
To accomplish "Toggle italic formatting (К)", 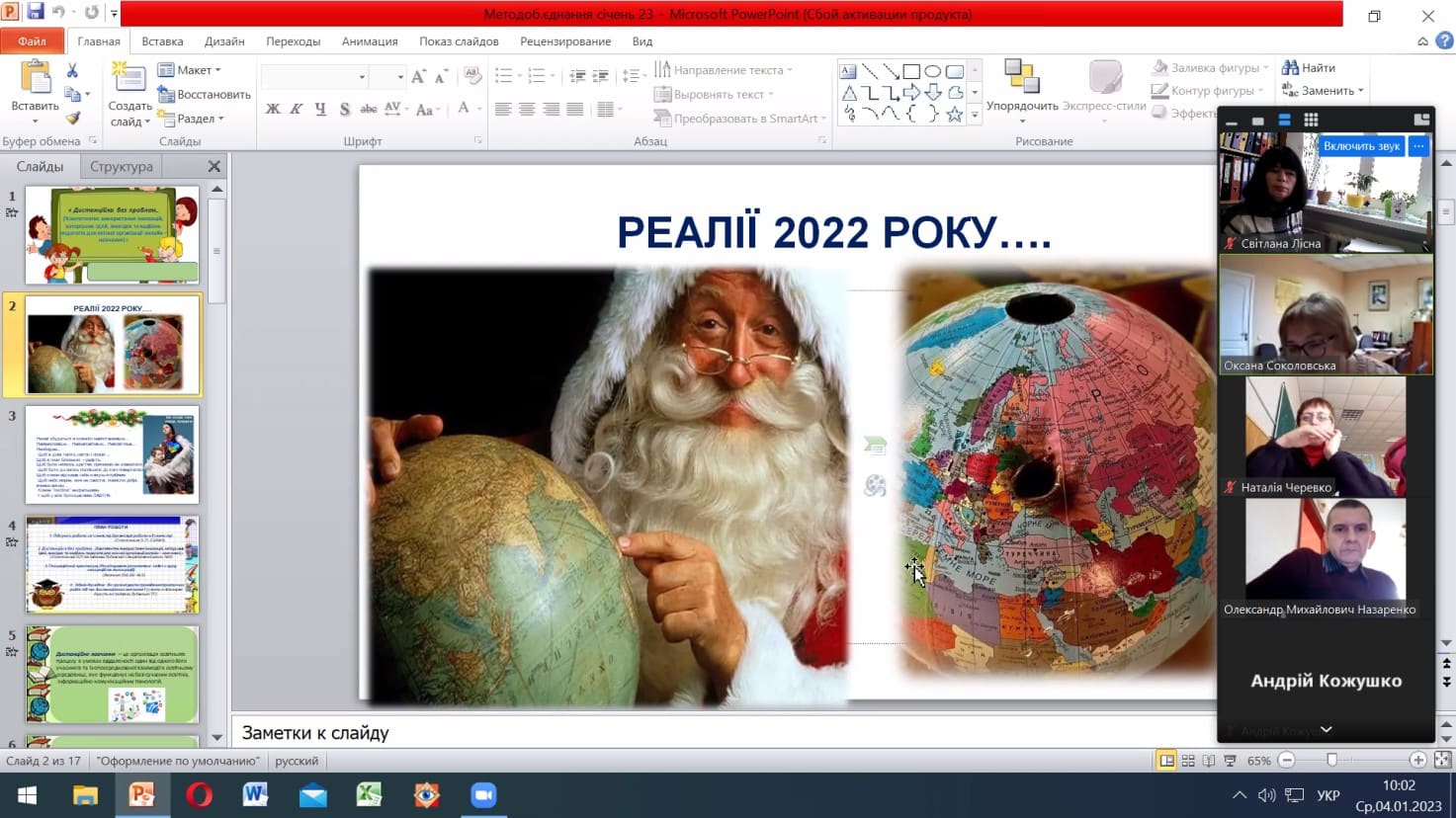I will pos(296,109).
